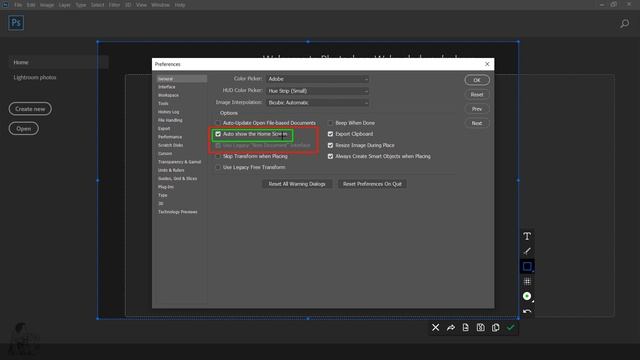Uncheck Auto show the Home Screen
The image size is (640, 360).
[x=218, y=134]
